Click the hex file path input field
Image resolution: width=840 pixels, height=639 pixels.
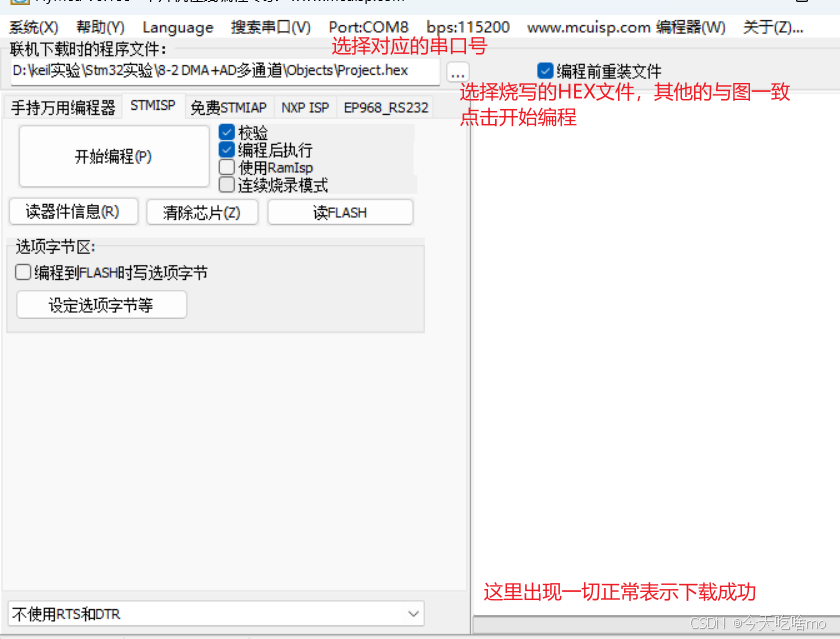point(225,71)
